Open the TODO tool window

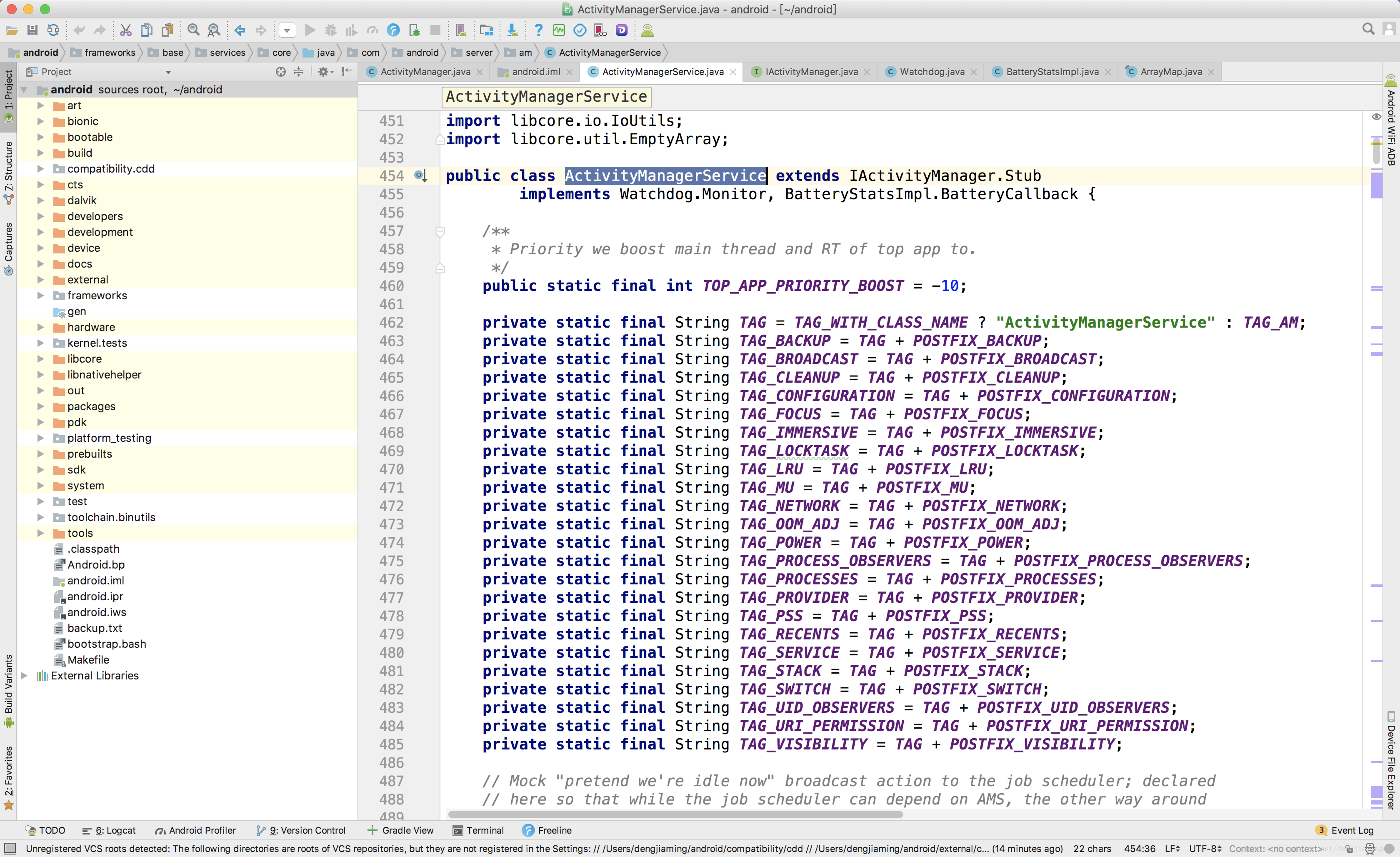point(45,831)
